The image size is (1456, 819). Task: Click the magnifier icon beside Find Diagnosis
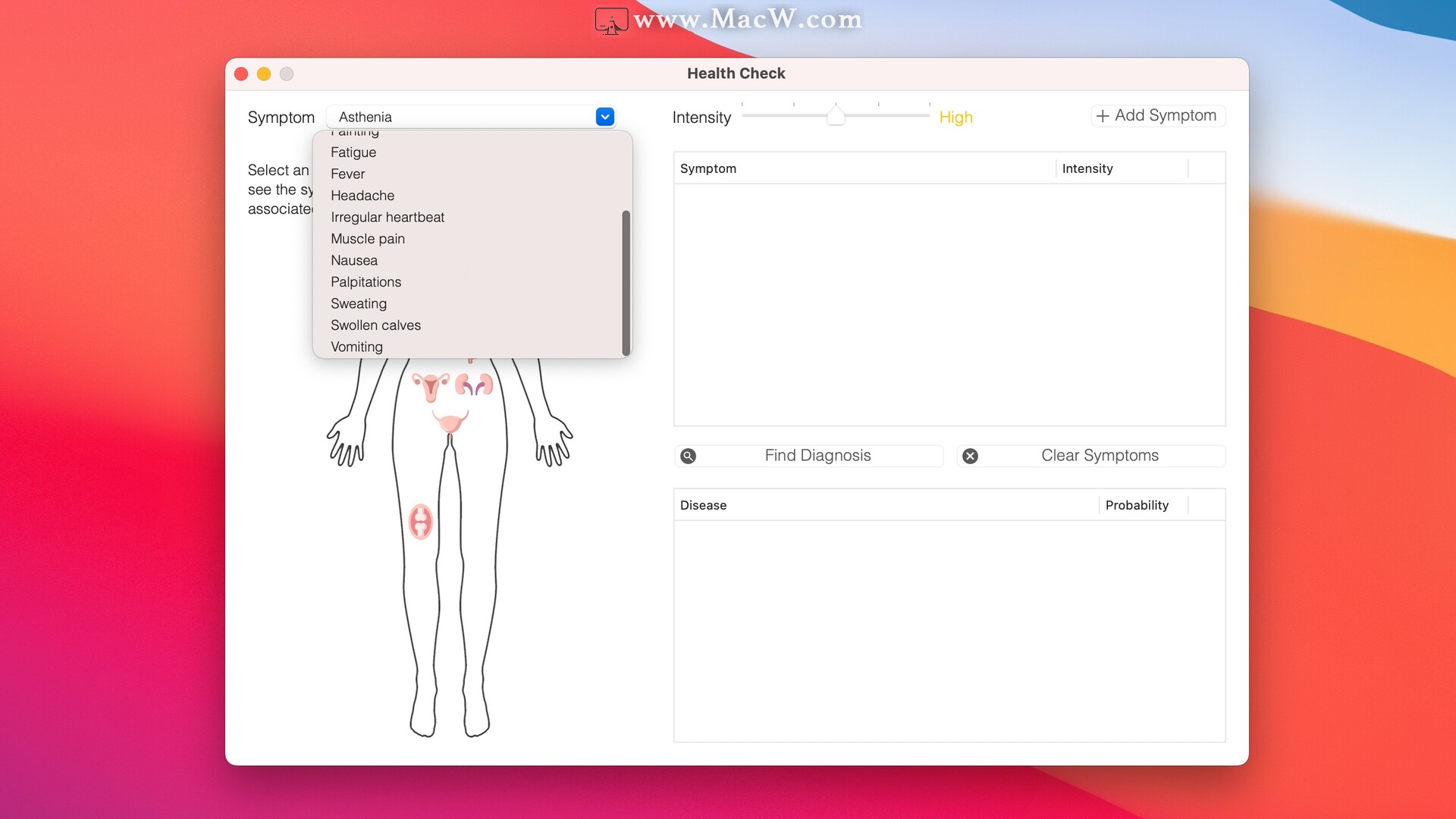pos(689,456)
